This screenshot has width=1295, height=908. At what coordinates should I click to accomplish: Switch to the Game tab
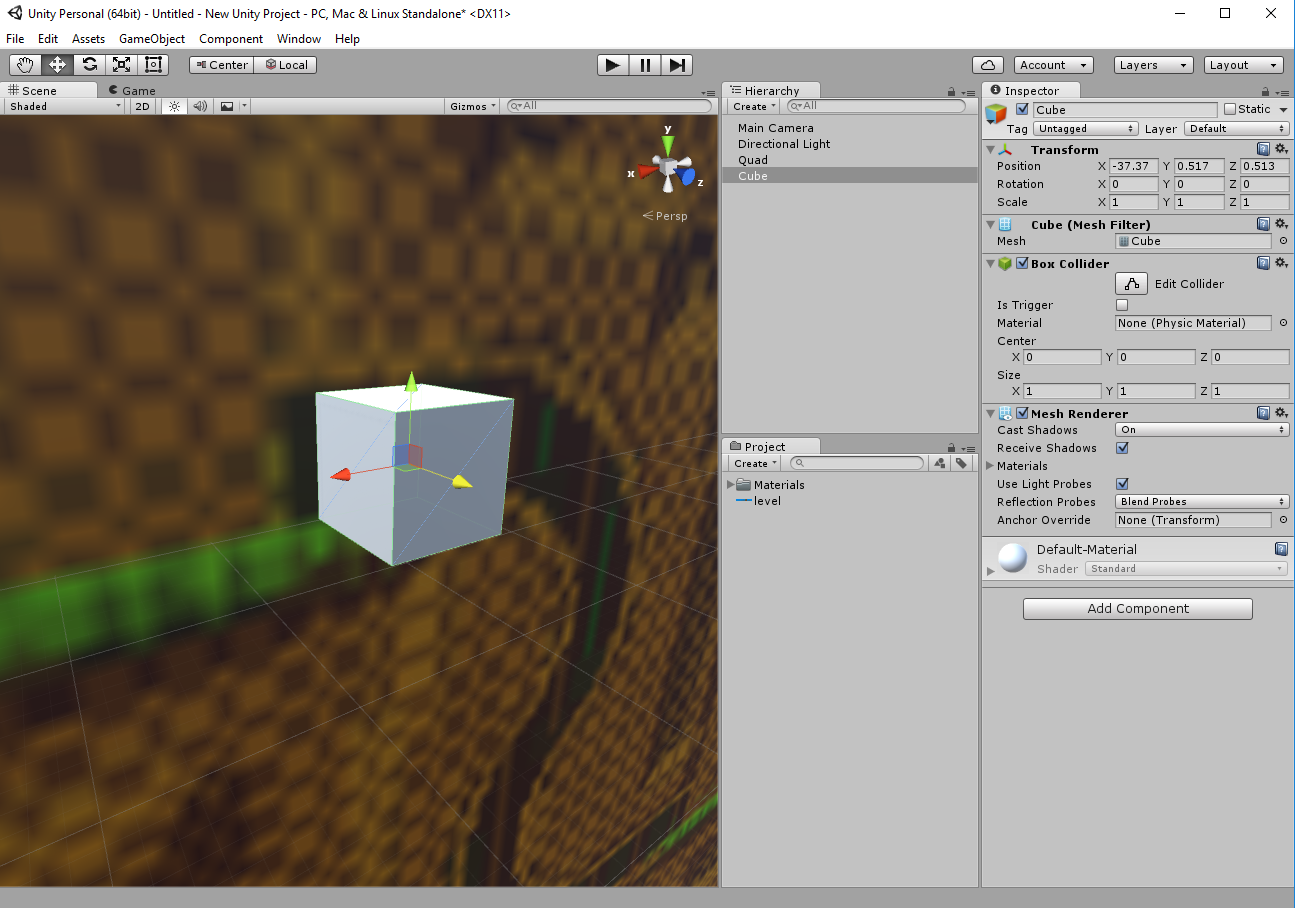132,90
